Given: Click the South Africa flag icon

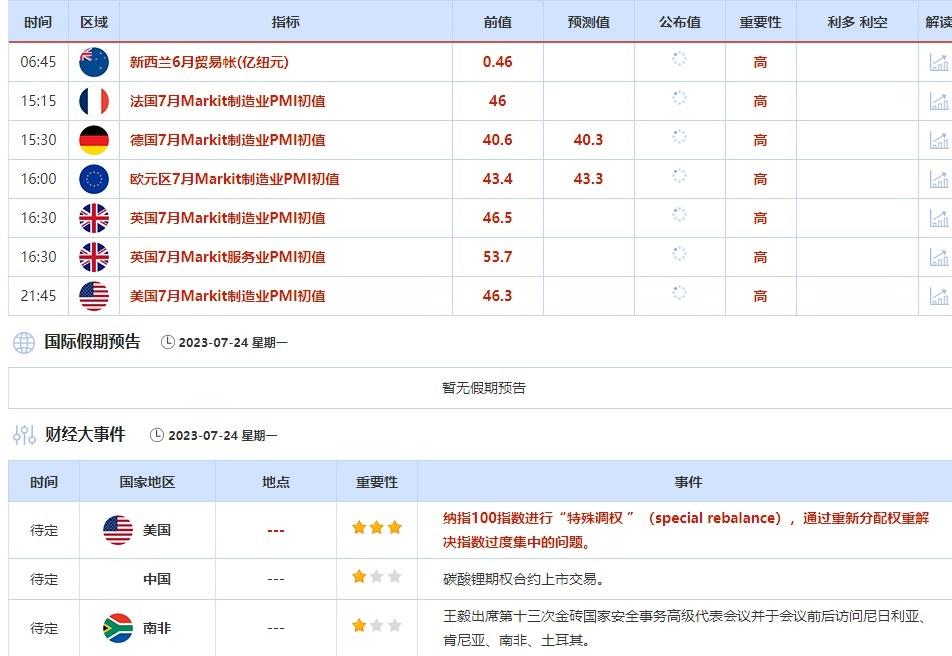Looking at the screenshot, I should pos(118,628).
